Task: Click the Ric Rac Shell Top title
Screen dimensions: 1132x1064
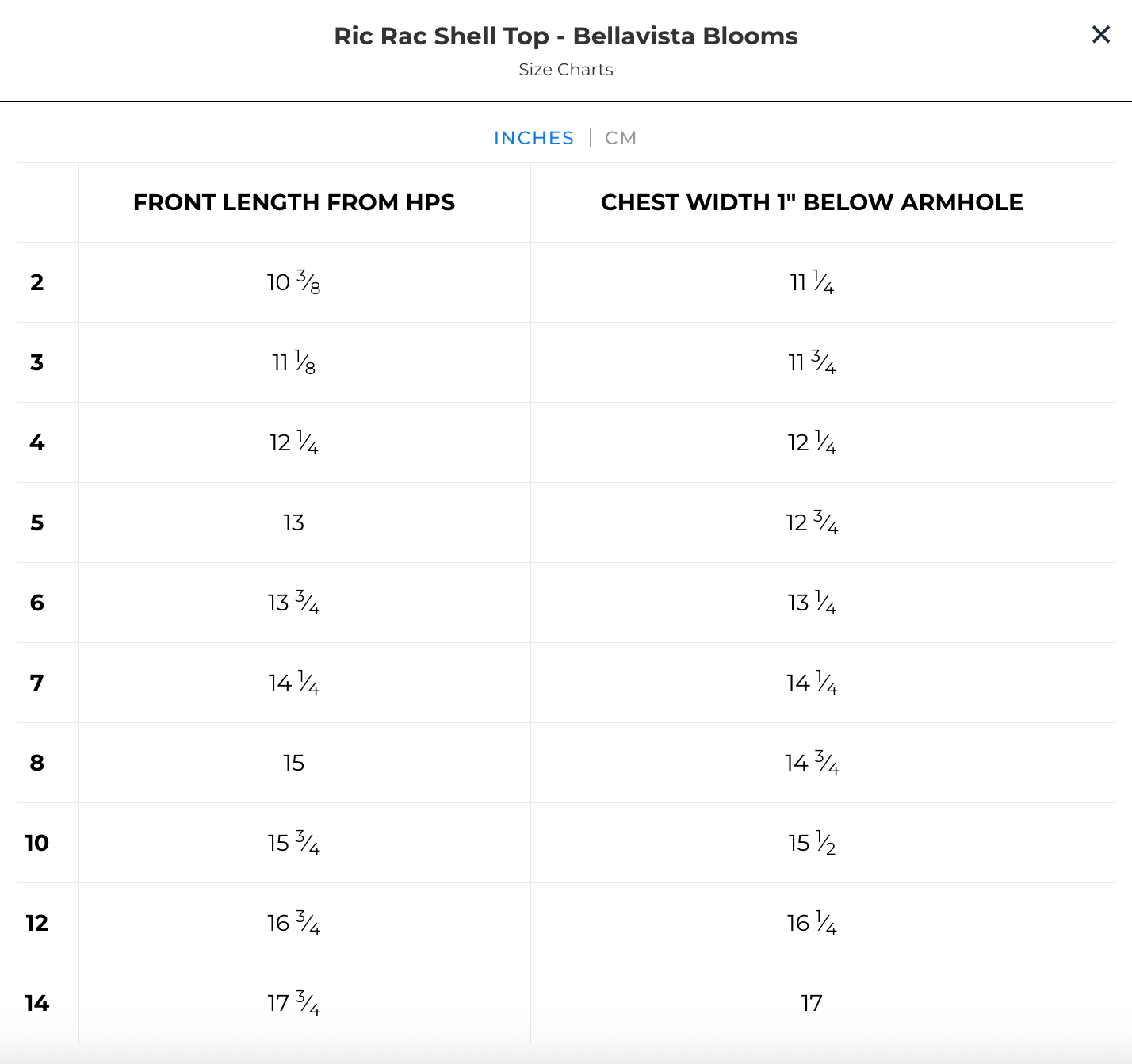Action: click(x=565, y=36)
